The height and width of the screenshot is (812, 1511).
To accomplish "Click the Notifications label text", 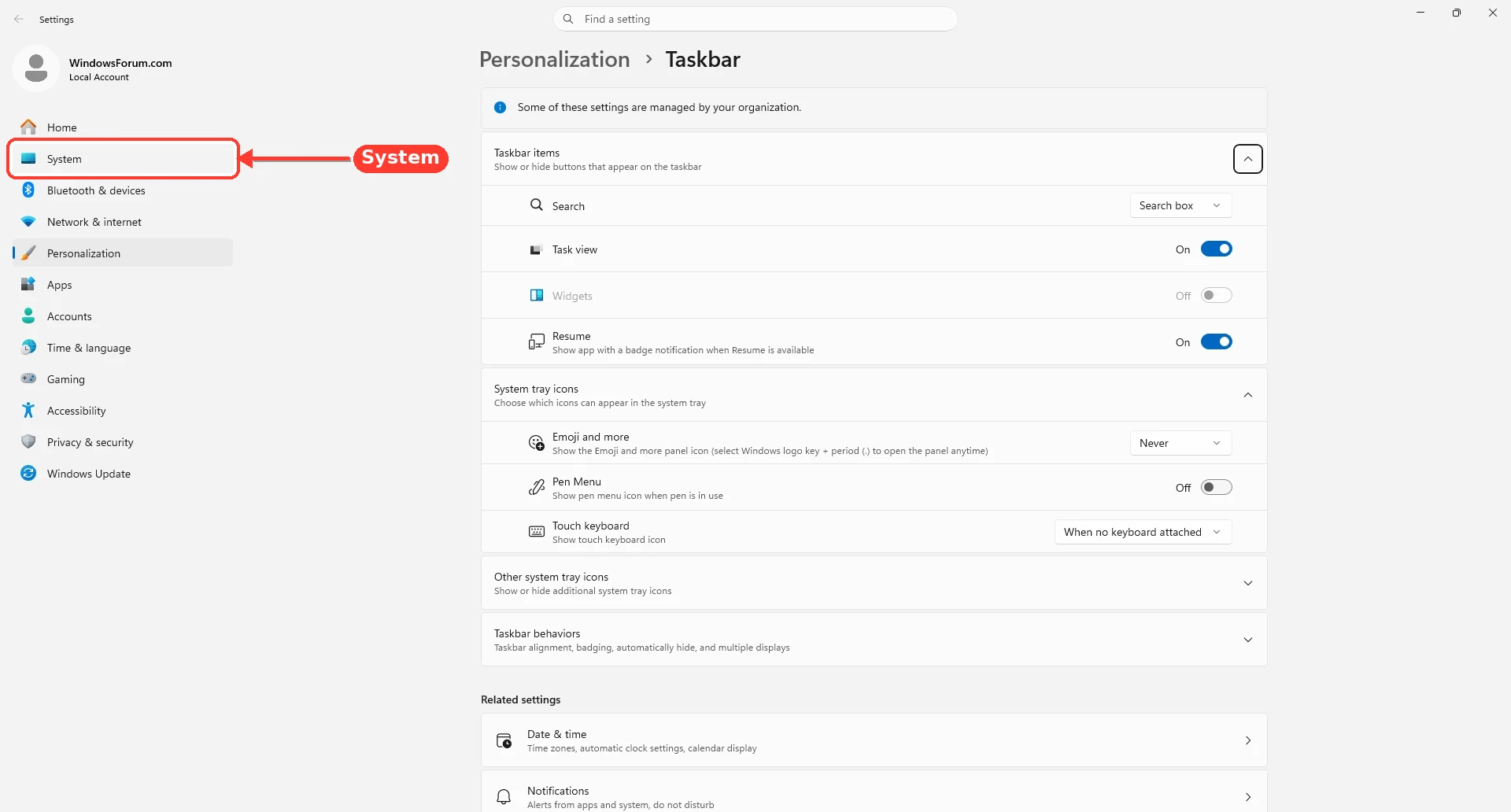I will pyautogui.click(x=558, y=791).
